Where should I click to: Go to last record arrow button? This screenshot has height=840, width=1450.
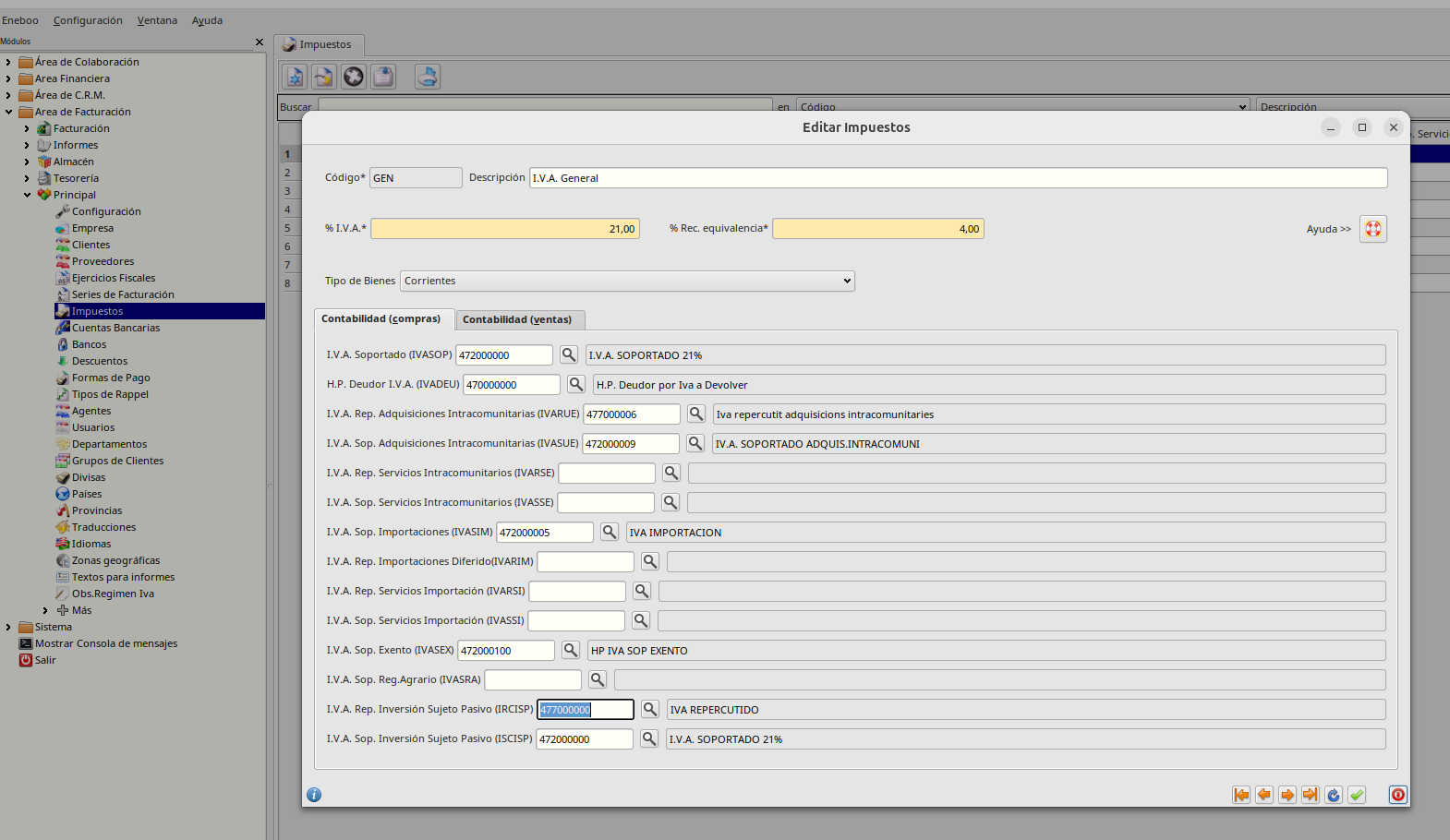point(1311,795)
